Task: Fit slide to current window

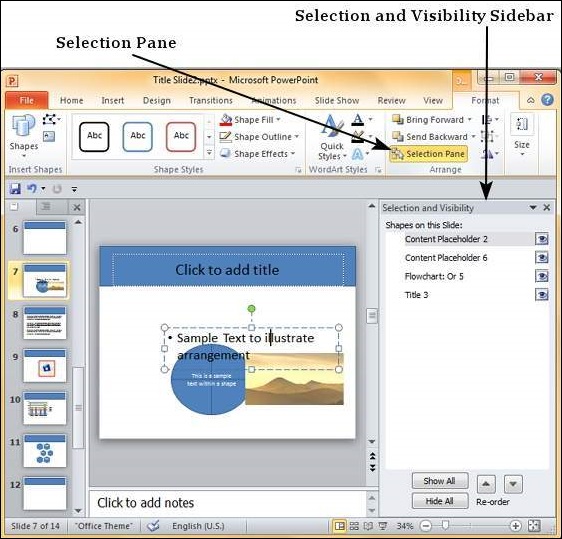Action: click(534, 526)
